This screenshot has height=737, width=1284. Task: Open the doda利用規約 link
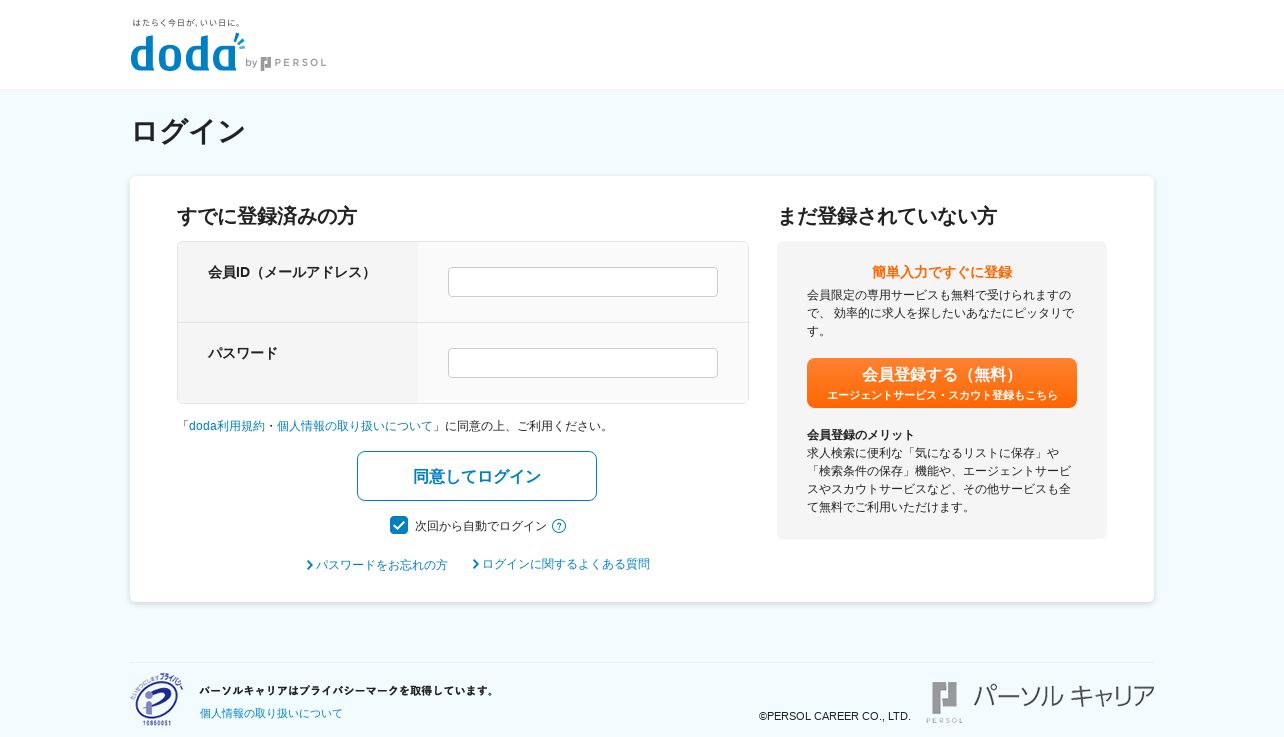click(x=227, y=426)
